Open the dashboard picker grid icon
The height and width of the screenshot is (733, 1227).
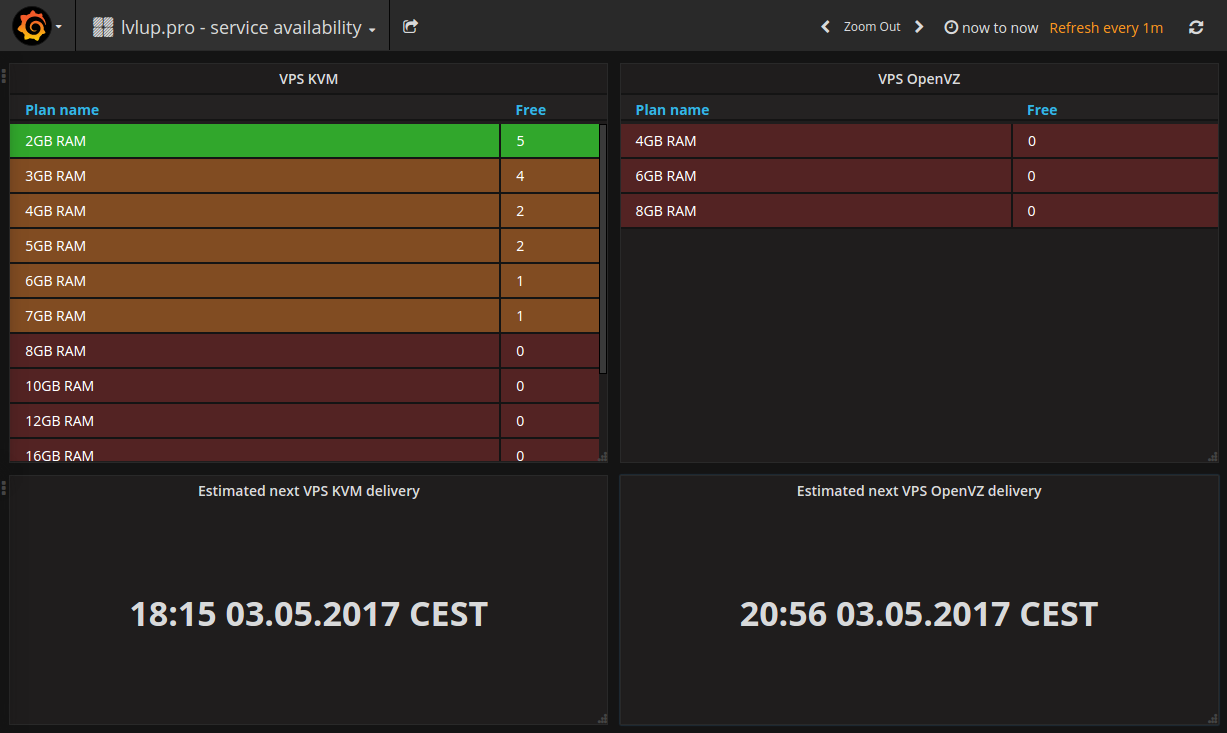coord(102,28)
